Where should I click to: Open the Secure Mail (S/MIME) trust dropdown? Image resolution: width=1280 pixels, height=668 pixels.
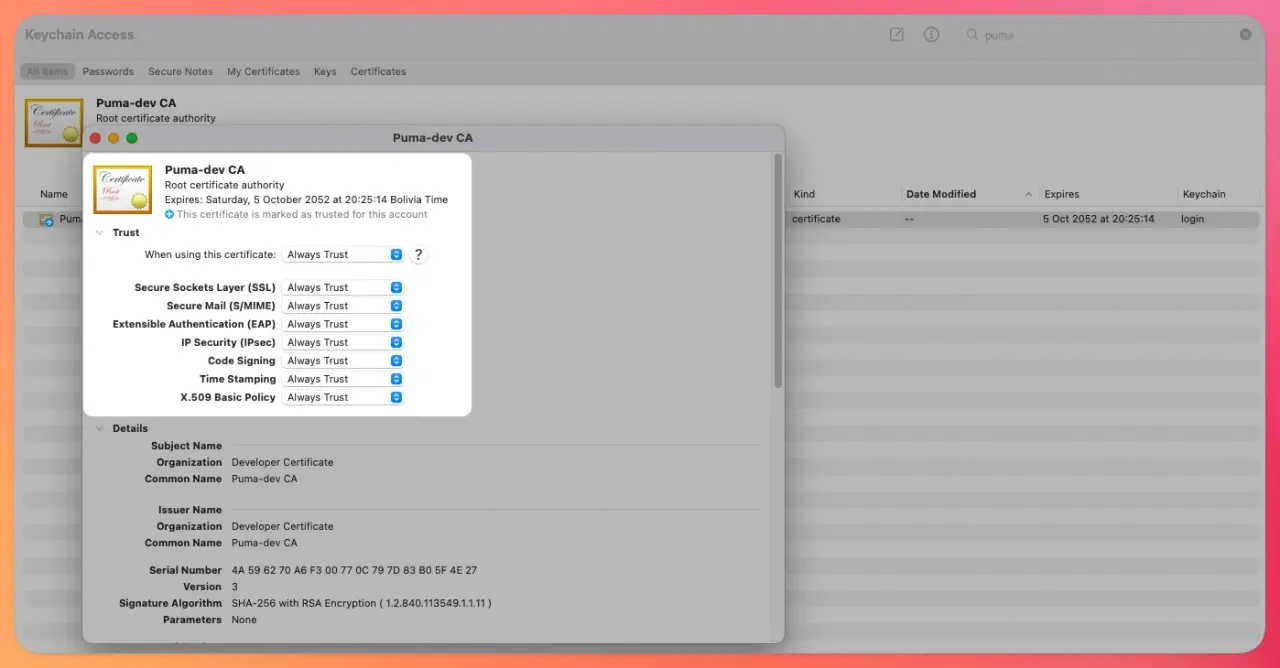point(343,305)
